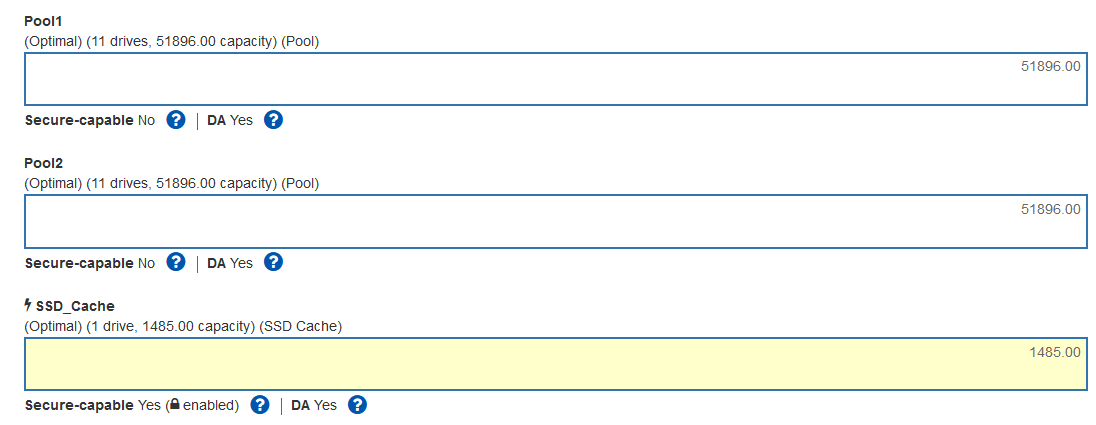Click the 1485.00 value in SSD_Cache bar
Image resolution: width=1096 pixels, height=425 pixels.
pyautogui.click(x=1054, y=352)
